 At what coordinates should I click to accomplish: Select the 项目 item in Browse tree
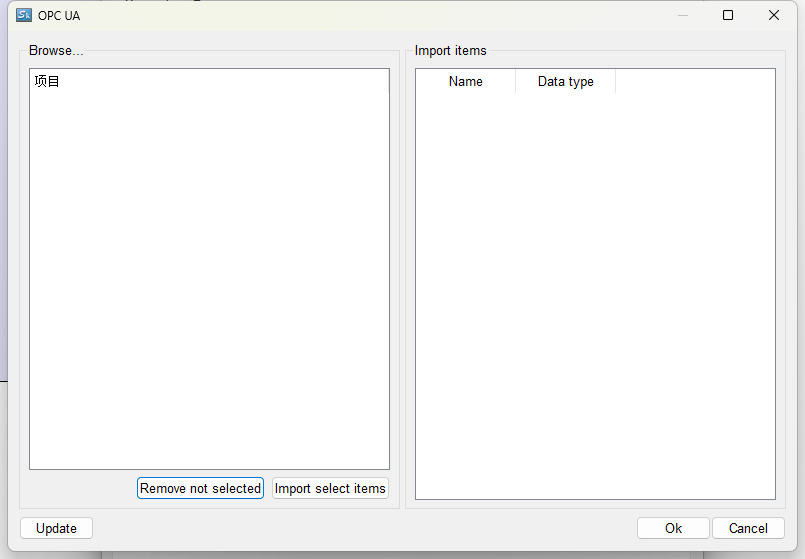pyautogui.click(x=47, y=81)
